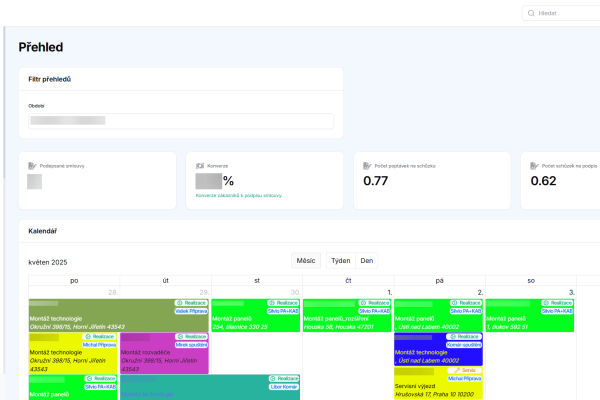600x400 pixels.
Task: Open Montáž panelů event at Bukov 592 51
Action: (530, 315)
